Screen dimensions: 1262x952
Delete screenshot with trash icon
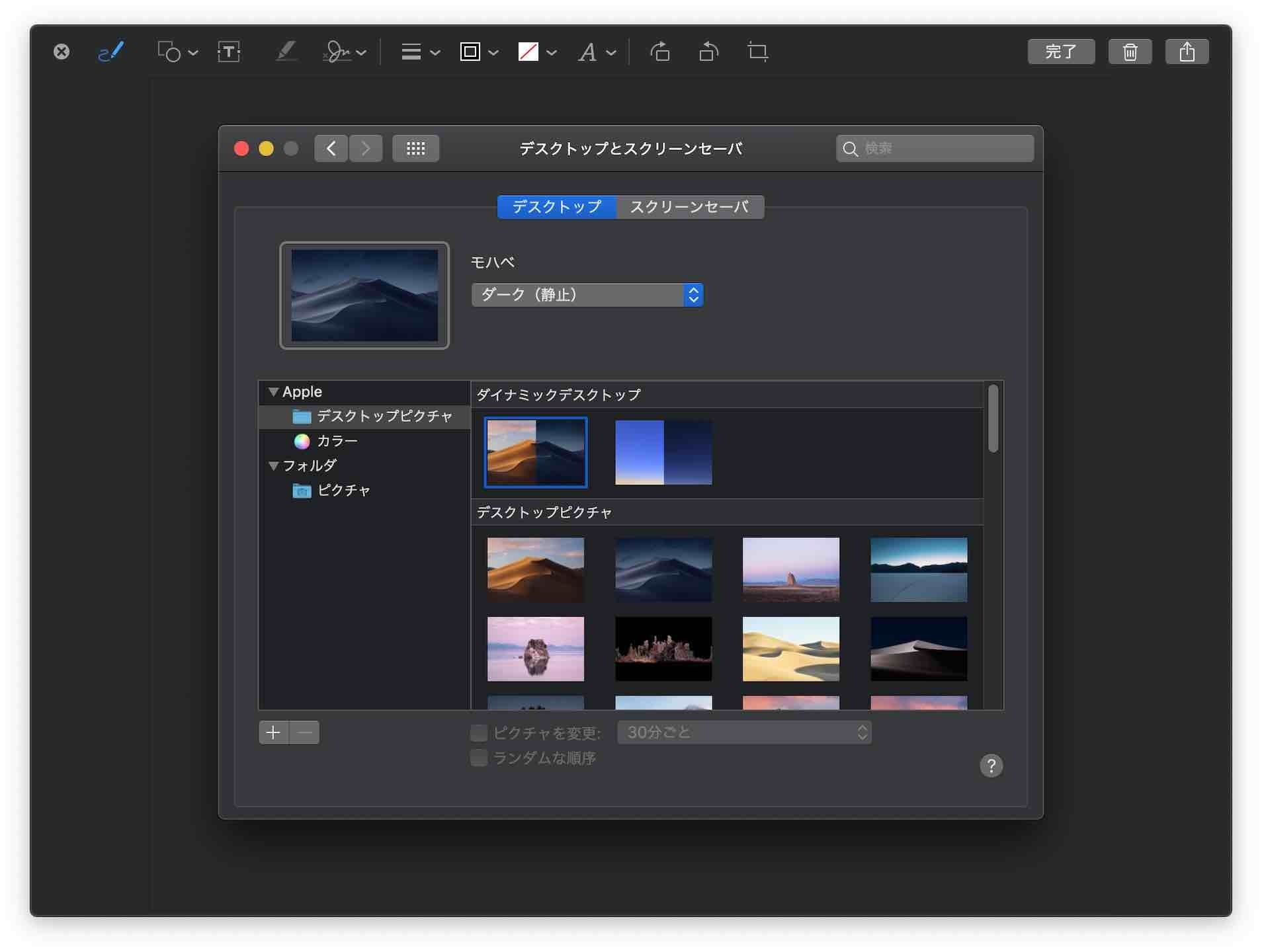click(x=1130, y=52)
